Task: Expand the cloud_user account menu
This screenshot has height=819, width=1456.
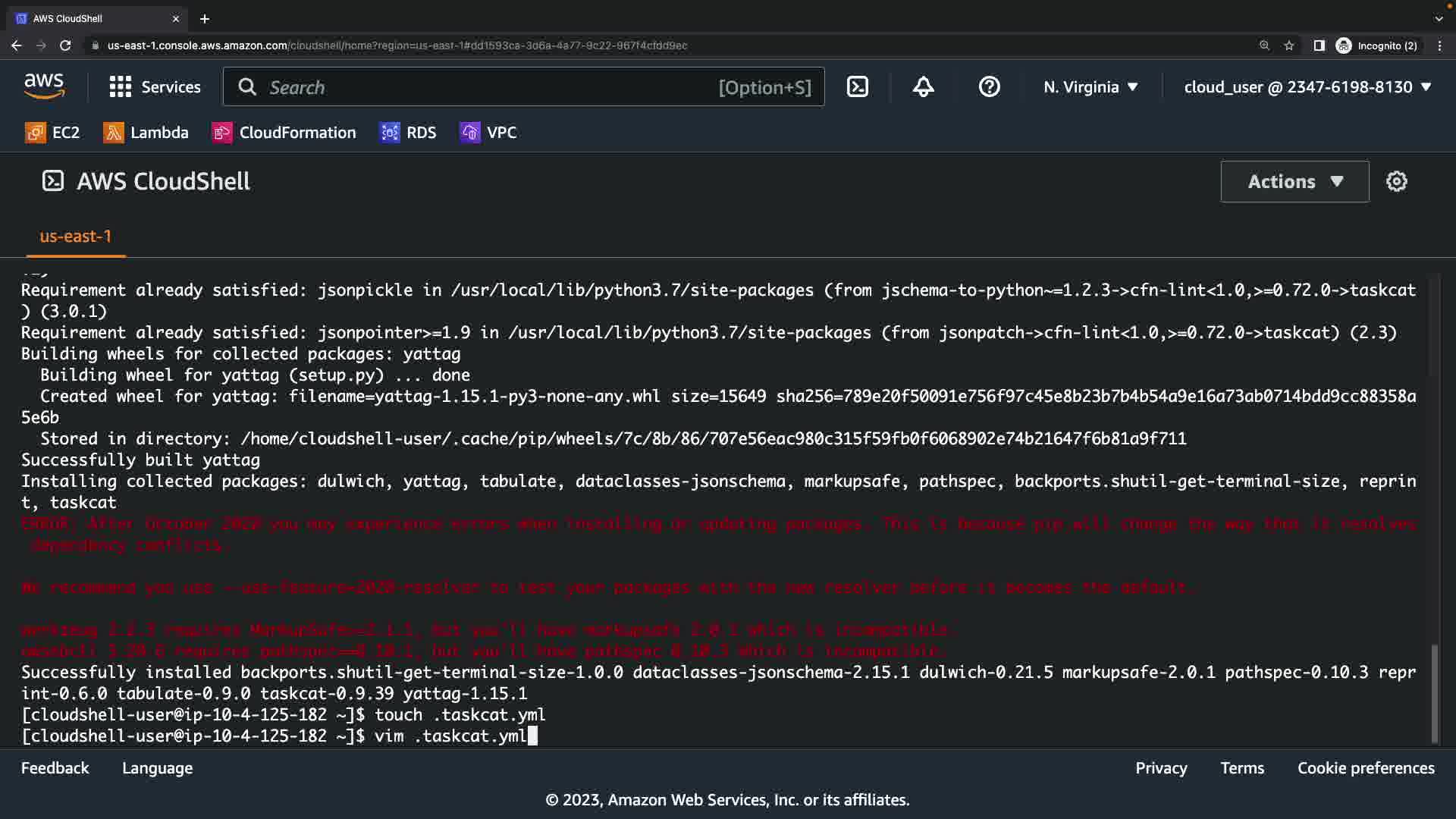Action: point(1307,87)
